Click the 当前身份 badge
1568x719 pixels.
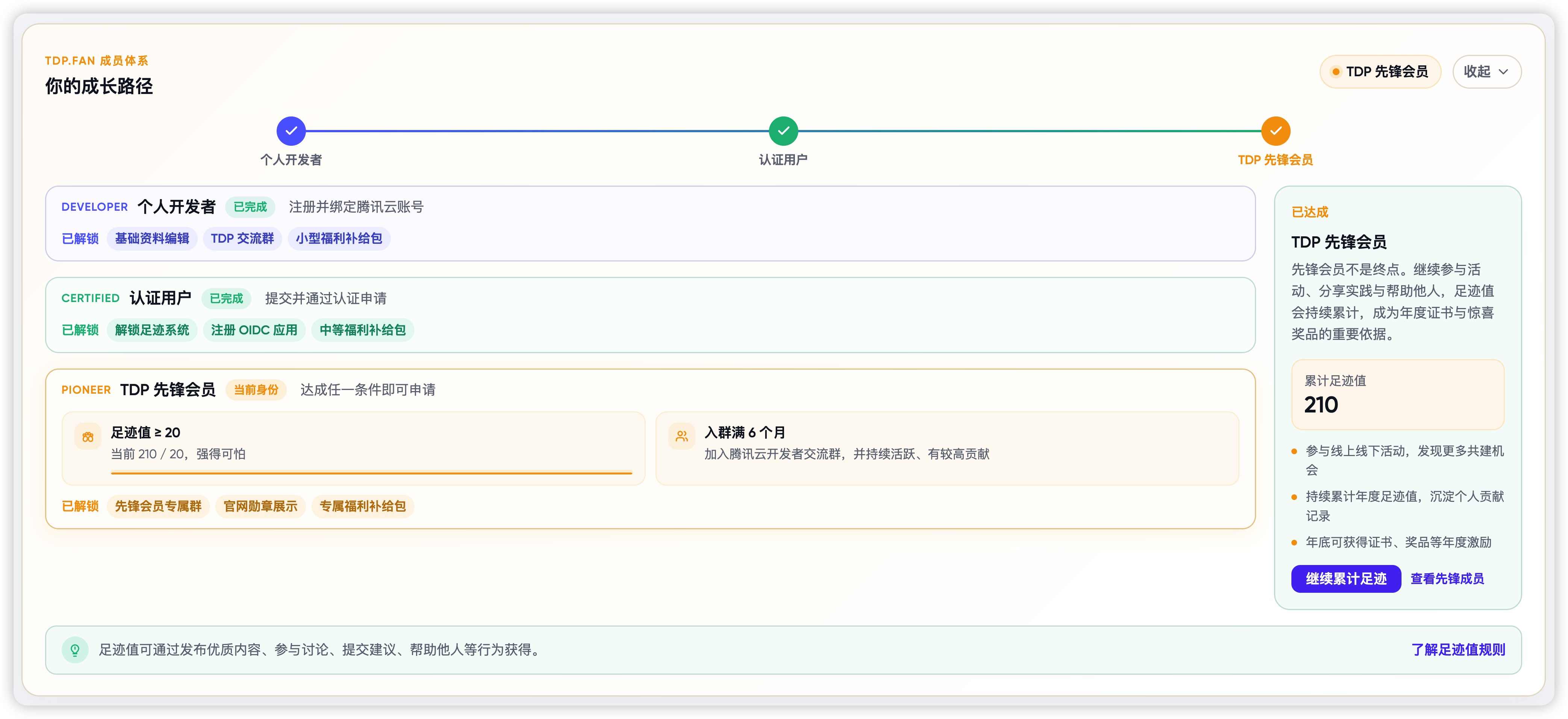256,389
